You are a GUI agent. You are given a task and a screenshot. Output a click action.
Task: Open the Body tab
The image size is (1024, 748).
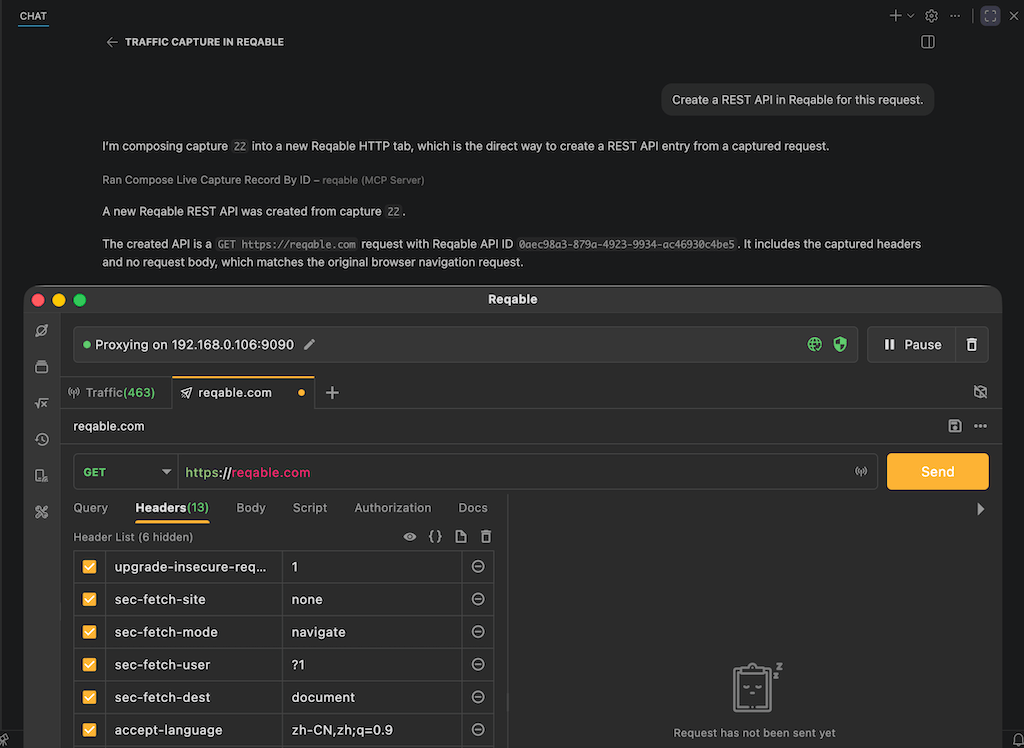(251, 508)
